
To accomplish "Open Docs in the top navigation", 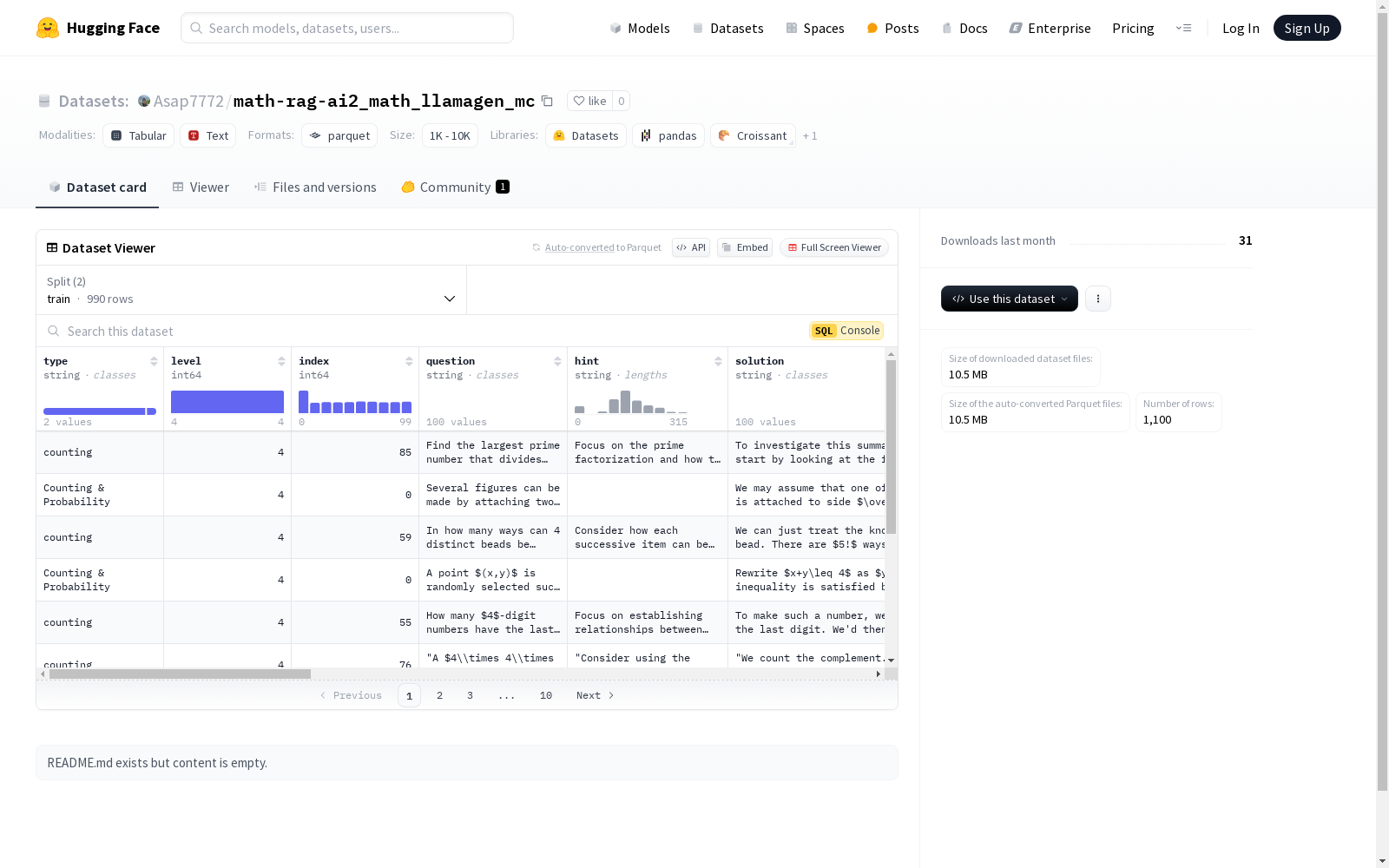I will coord(964,28).
